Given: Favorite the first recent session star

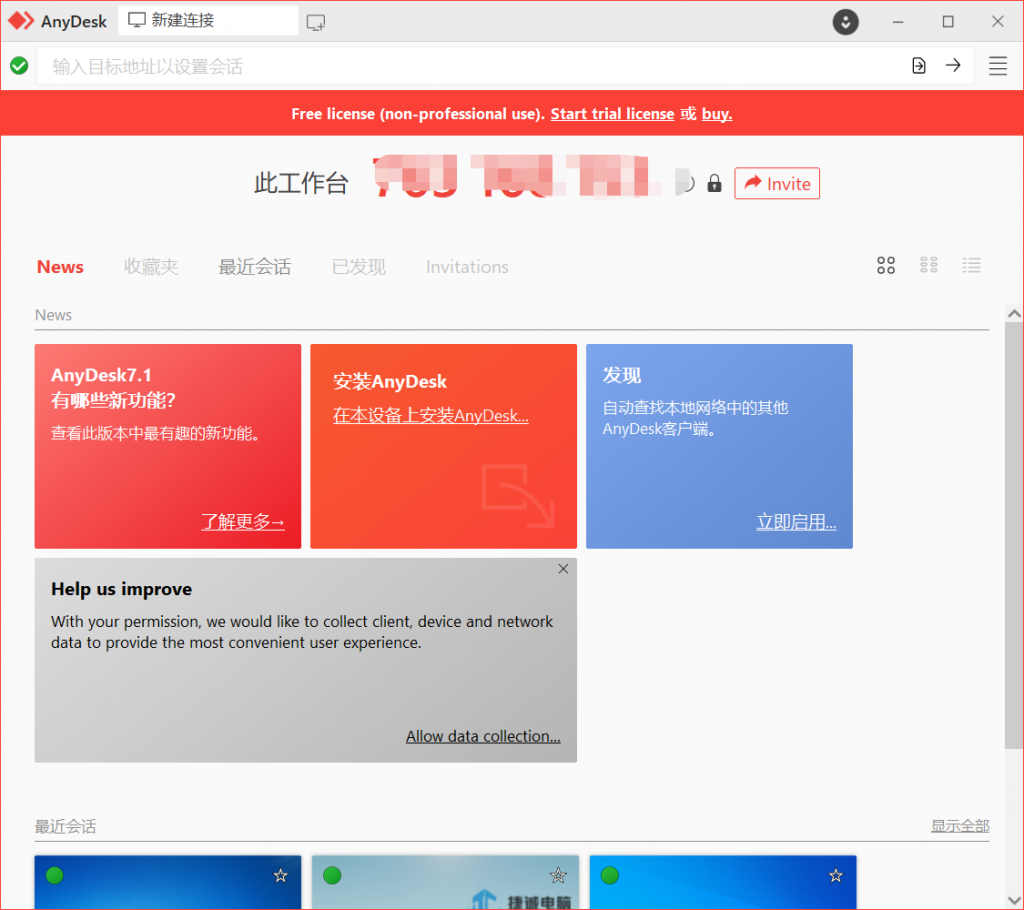Looking at the screenshot, I should coord(281,876).
